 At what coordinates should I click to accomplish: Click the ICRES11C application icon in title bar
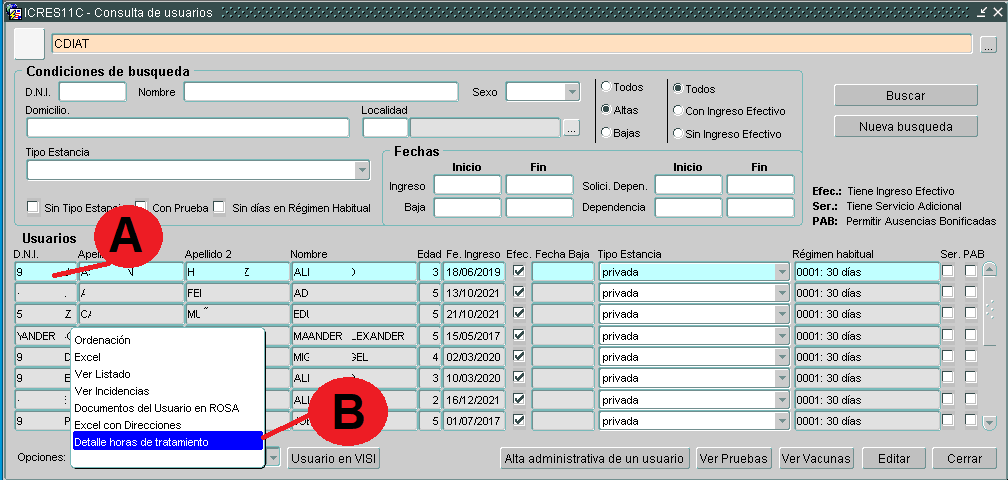pyautogui.click(x=15, y=12)
